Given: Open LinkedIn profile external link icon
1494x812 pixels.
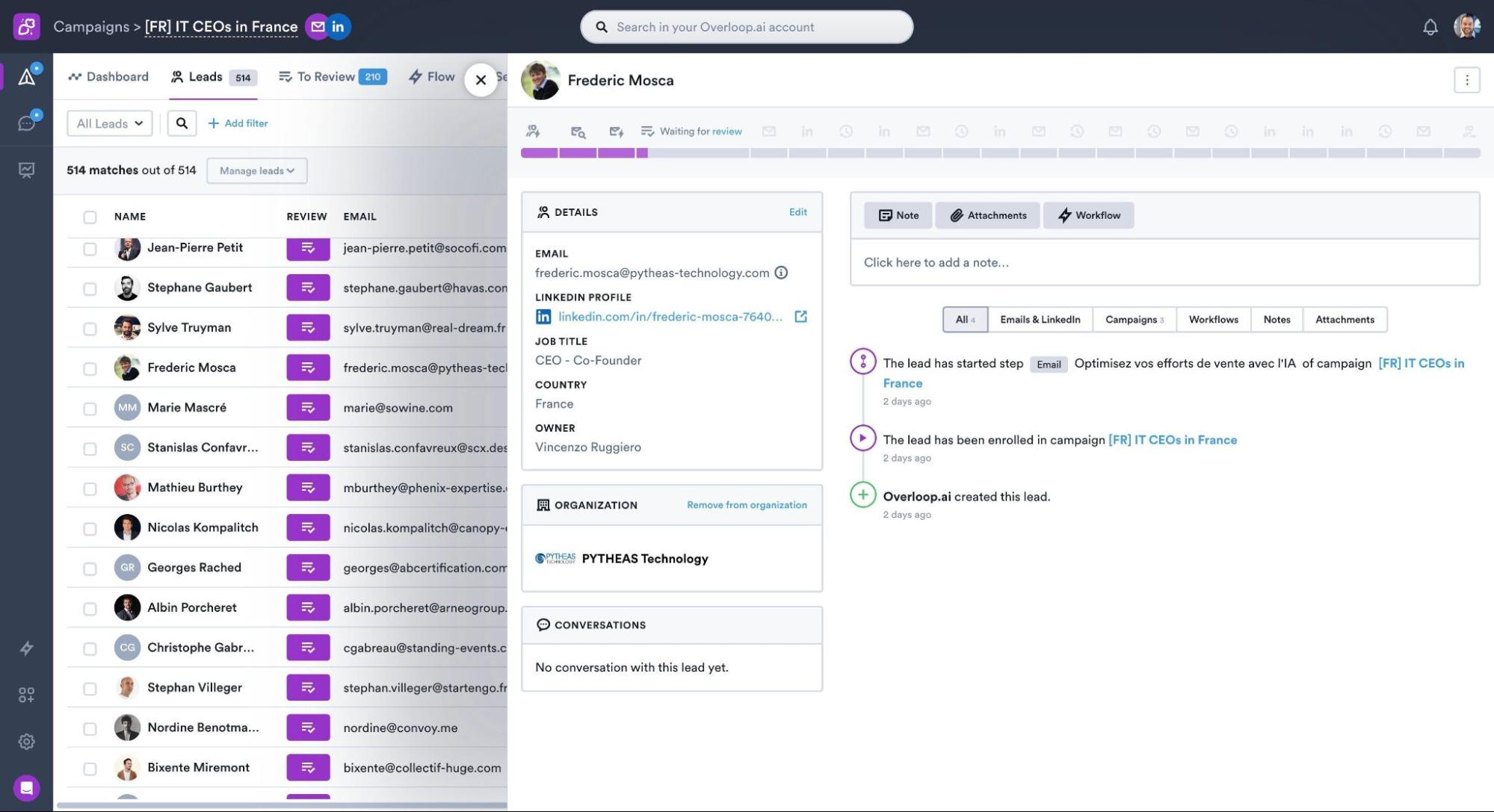Looking at the screenshot, I should pos(800,317).
